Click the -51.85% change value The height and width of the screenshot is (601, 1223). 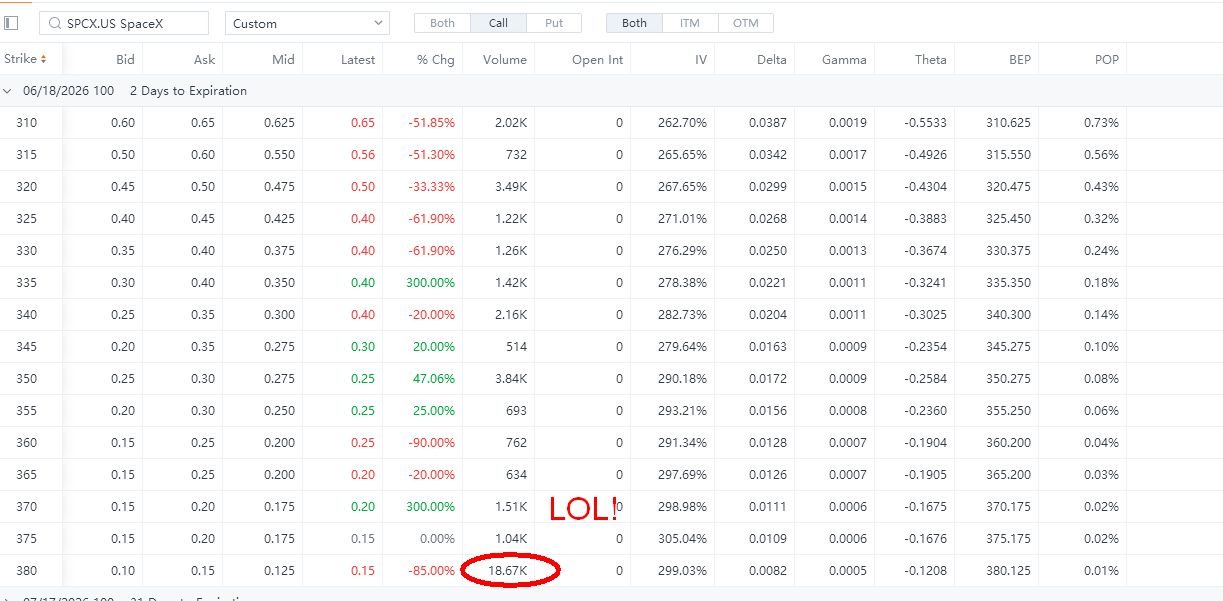click(431, 123)
